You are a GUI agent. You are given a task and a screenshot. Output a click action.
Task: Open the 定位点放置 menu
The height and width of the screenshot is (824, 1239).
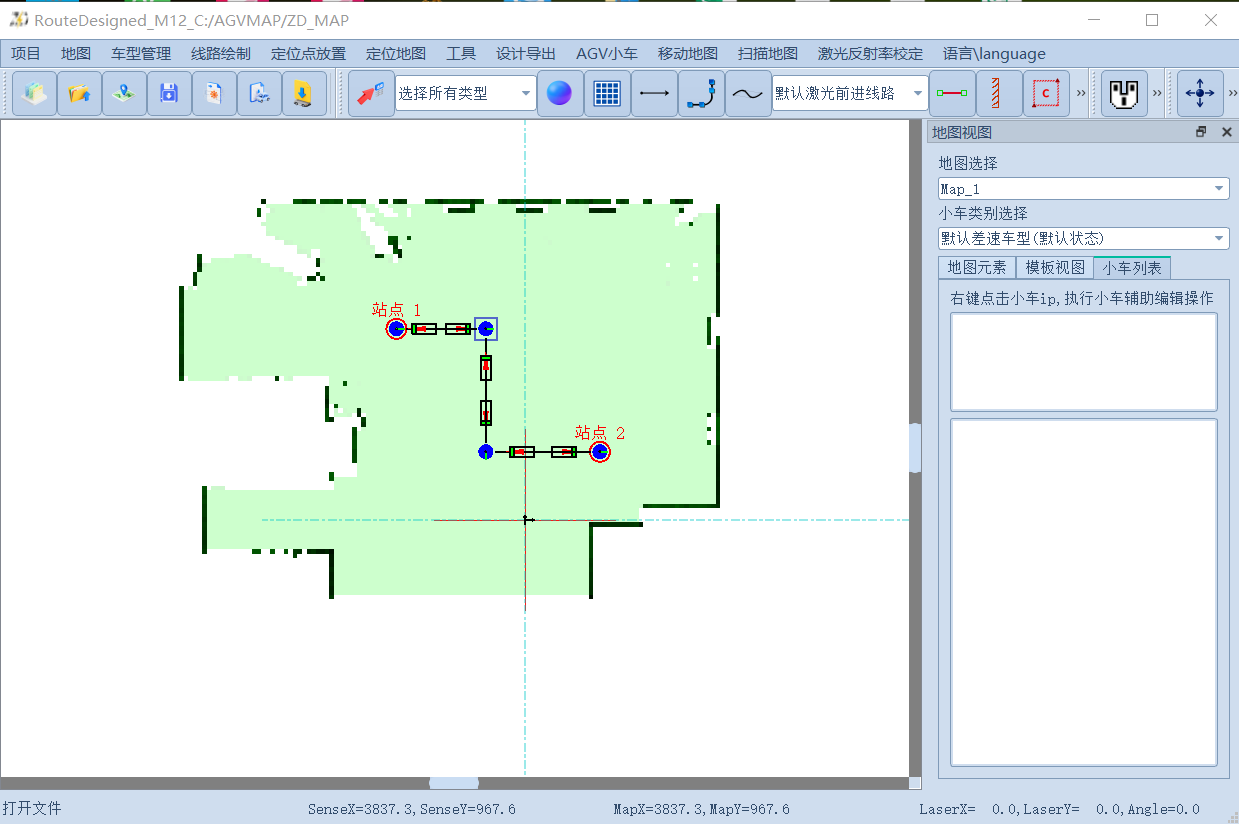click(x=308, y=54)
